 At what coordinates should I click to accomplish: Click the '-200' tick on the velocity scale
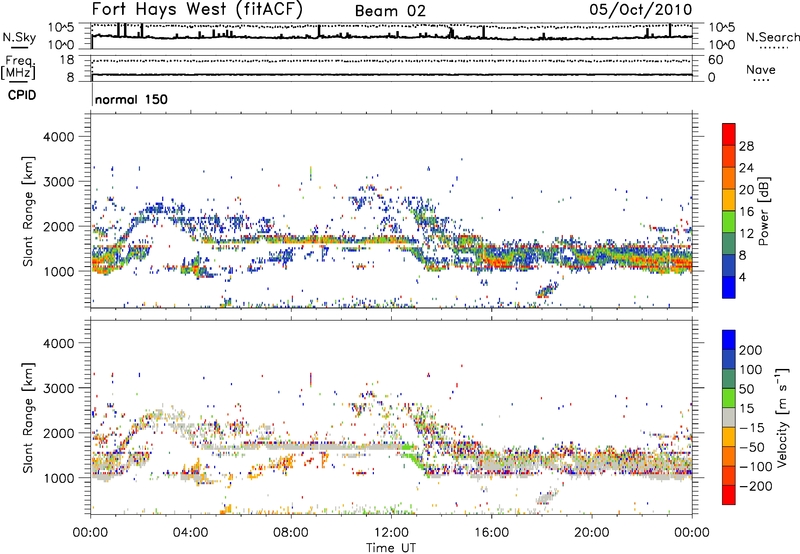click(756, 486)
